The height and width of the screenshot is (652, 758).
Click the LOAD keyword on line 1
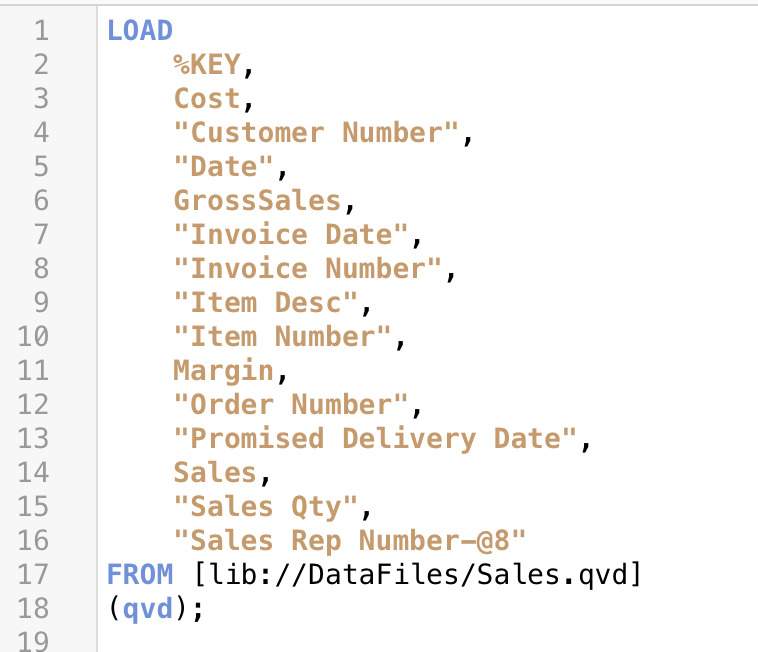coord(140,31)
